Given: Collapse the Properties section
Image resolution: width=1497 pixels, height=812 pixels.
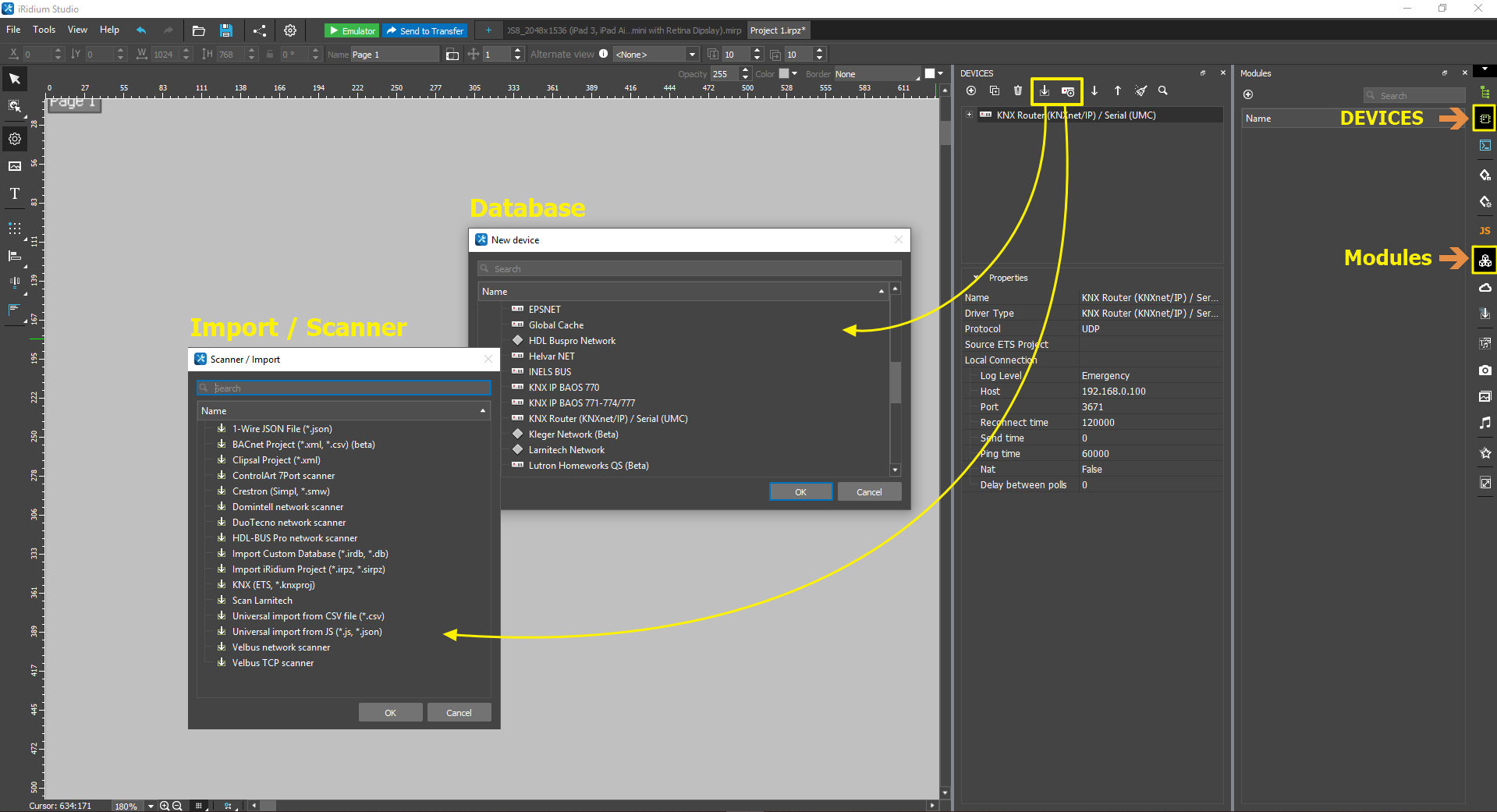Looking at the screenshot, I should click(x=976, y=278).
